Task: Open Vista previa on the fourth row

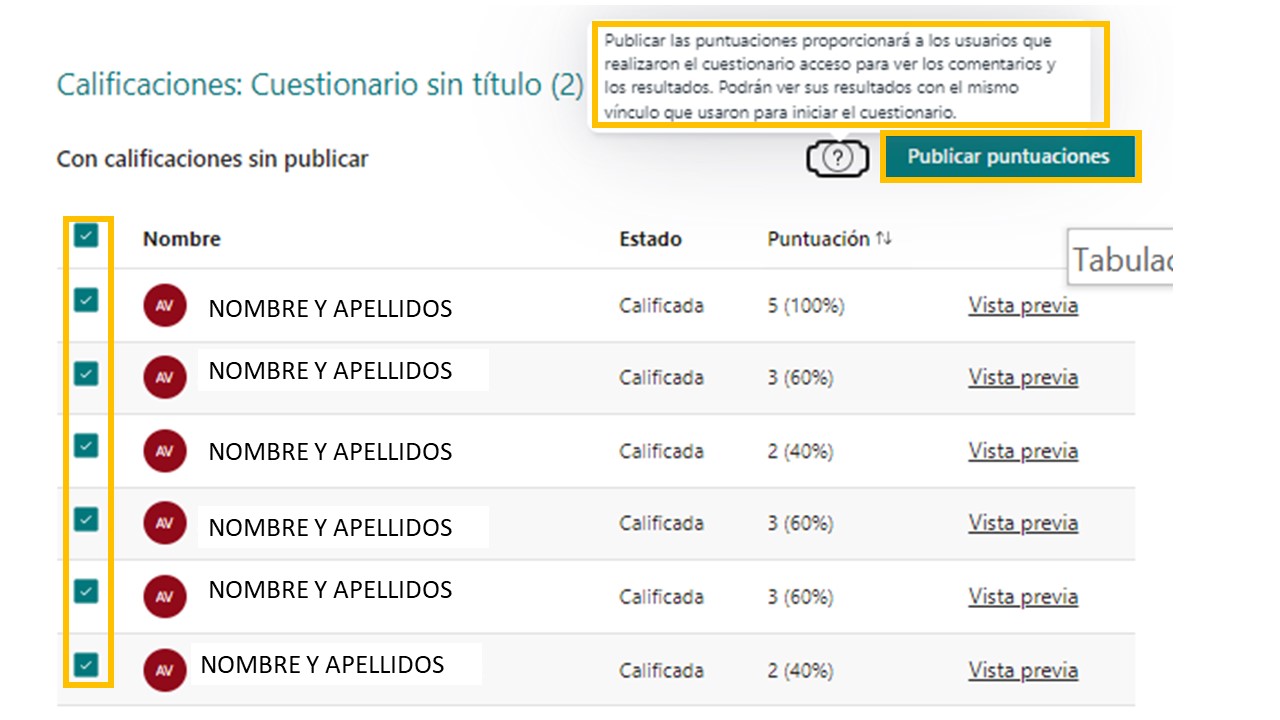Action: pos(1022,523)
